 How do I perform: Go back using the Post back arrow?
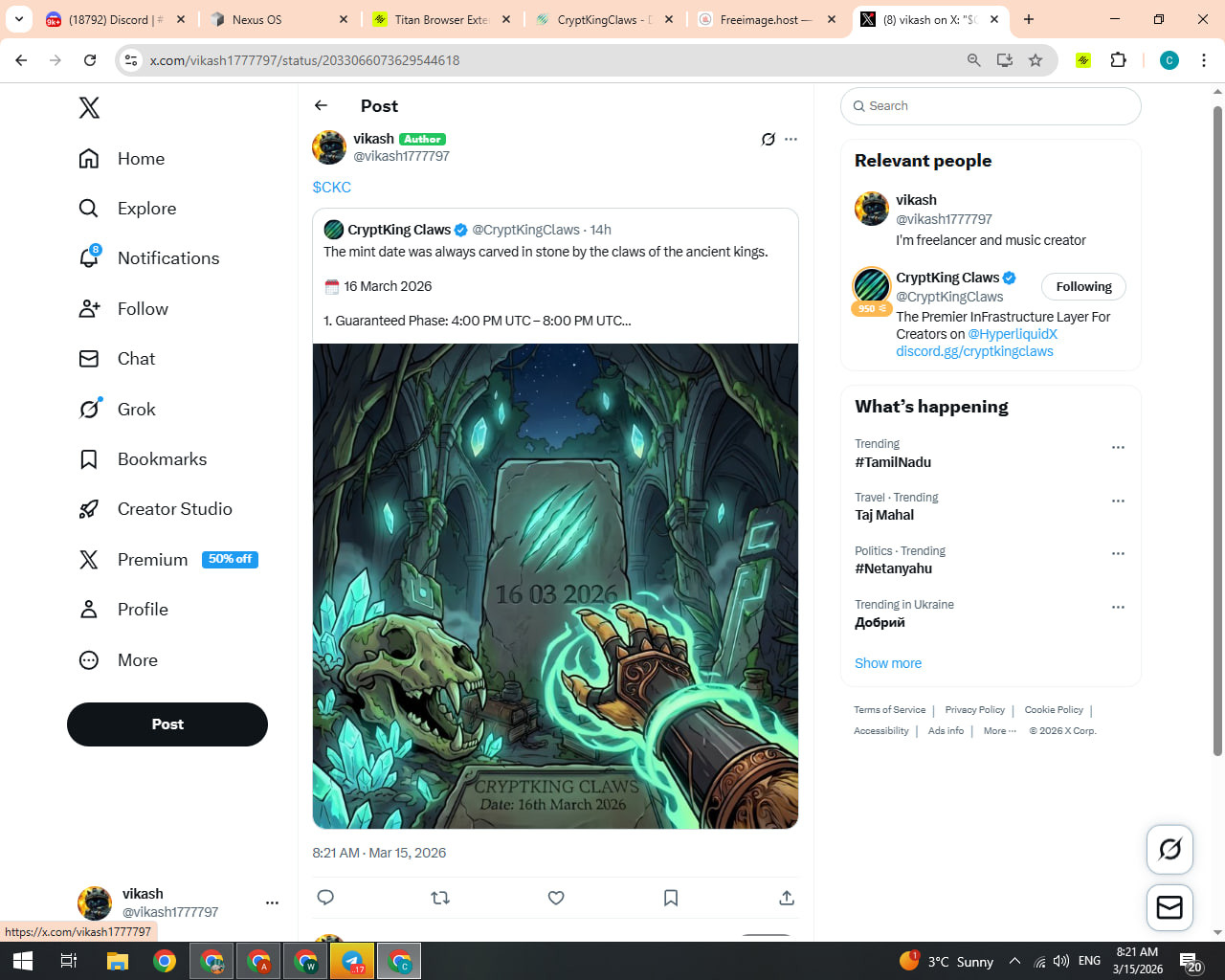click(322, 105)
